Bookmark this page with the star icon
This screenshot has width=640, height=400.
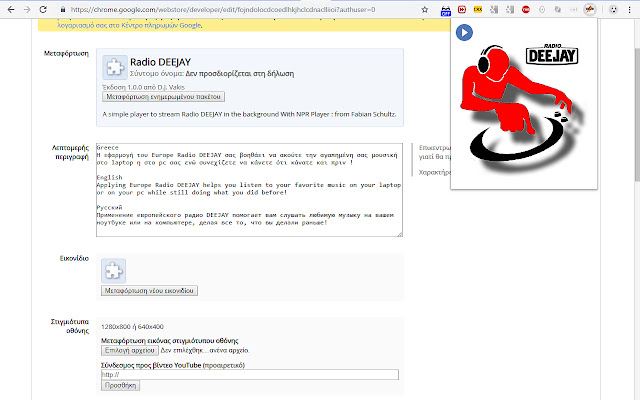[x=424, y=9]
